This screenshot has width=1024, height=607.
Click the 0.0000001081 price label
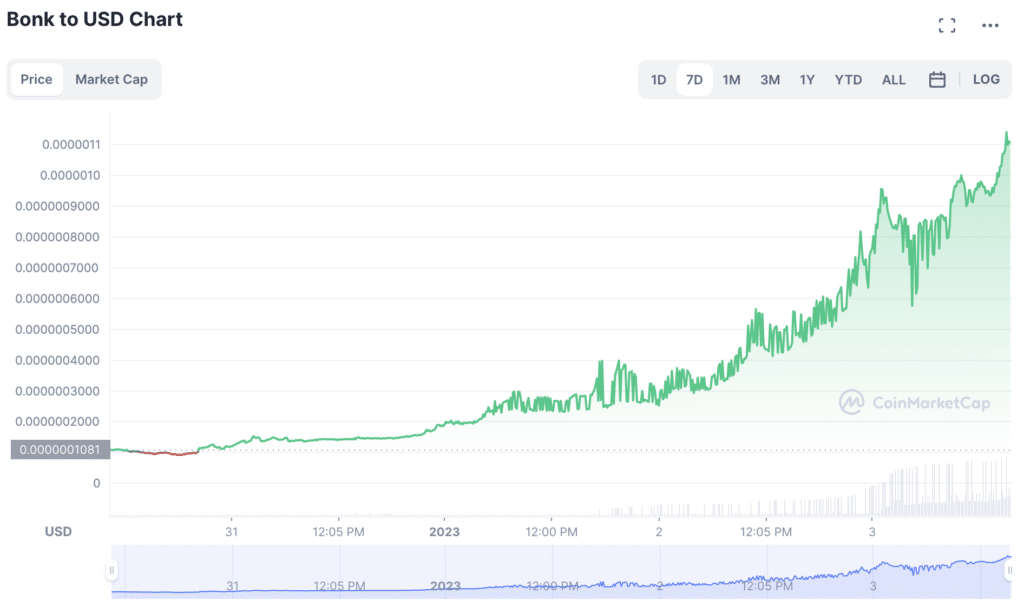click(60, 450)
